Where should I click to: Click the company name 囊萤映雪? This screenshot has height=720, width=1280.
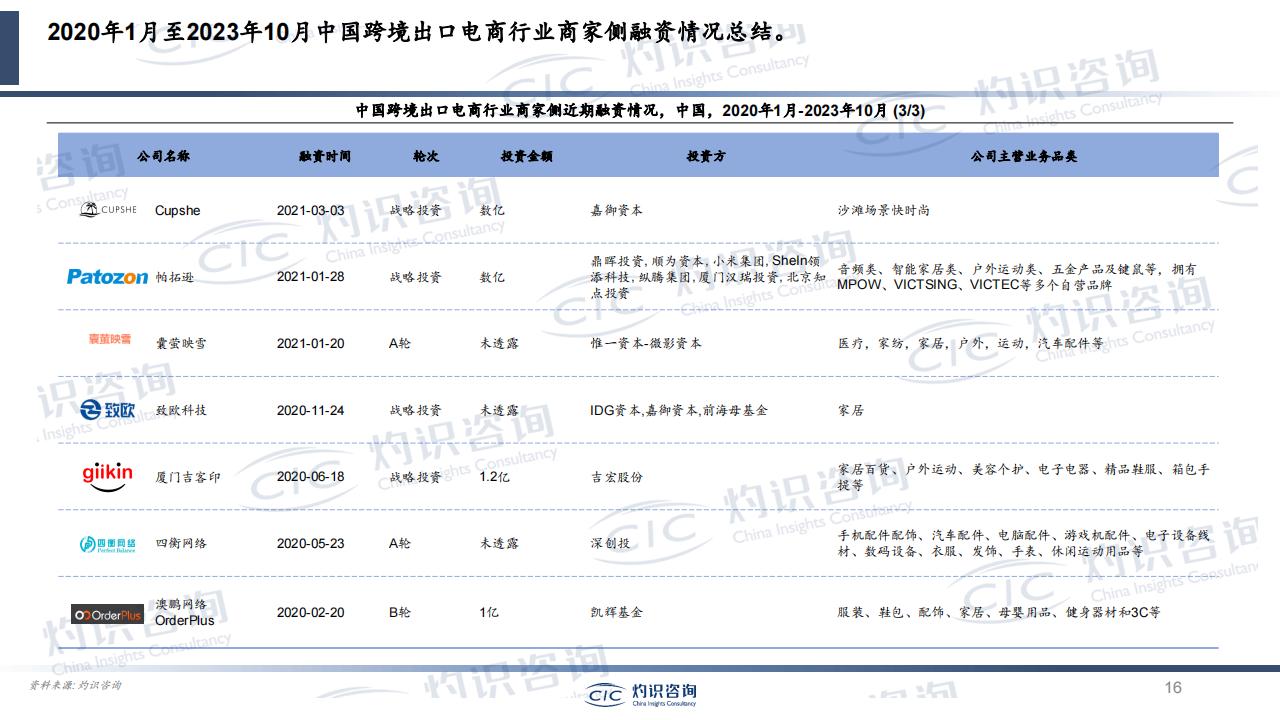[181, 343]
